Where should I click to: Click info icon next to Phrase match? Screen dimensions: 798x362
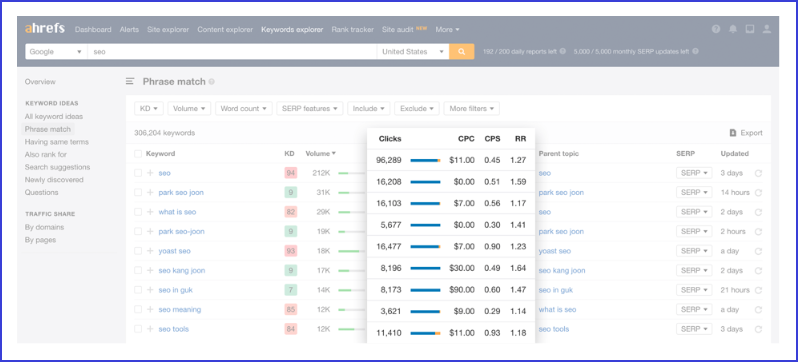coord(212,81)
